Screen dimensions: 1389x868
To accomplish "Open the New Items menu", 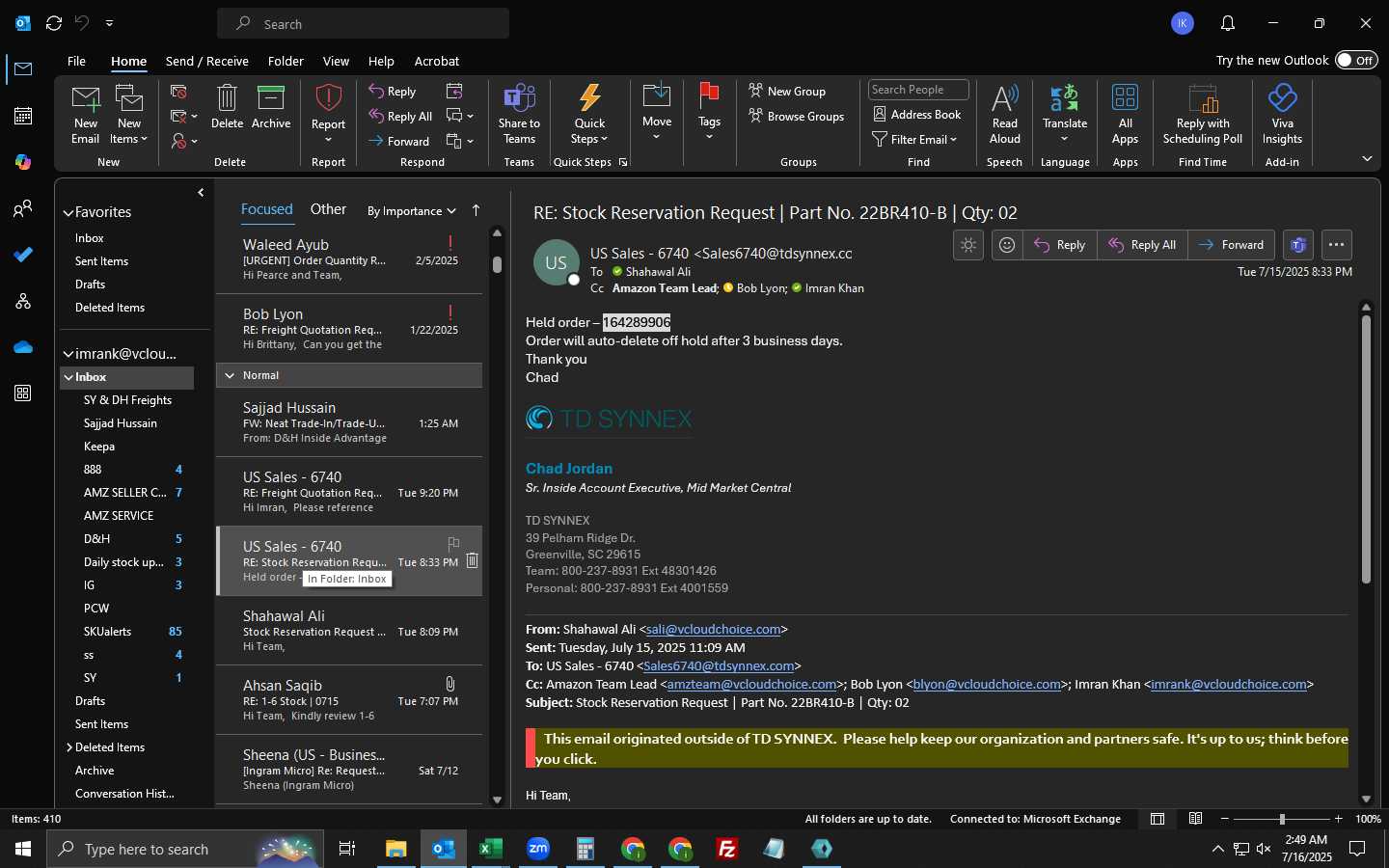I will click(x=128, y=114).
